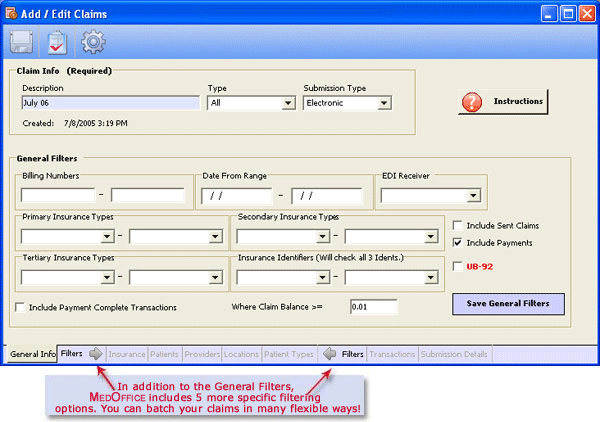The height and width of the screenshot is (422, 600).
Task: Open the EDI Receiver dropdown
Action: (473, 196)
